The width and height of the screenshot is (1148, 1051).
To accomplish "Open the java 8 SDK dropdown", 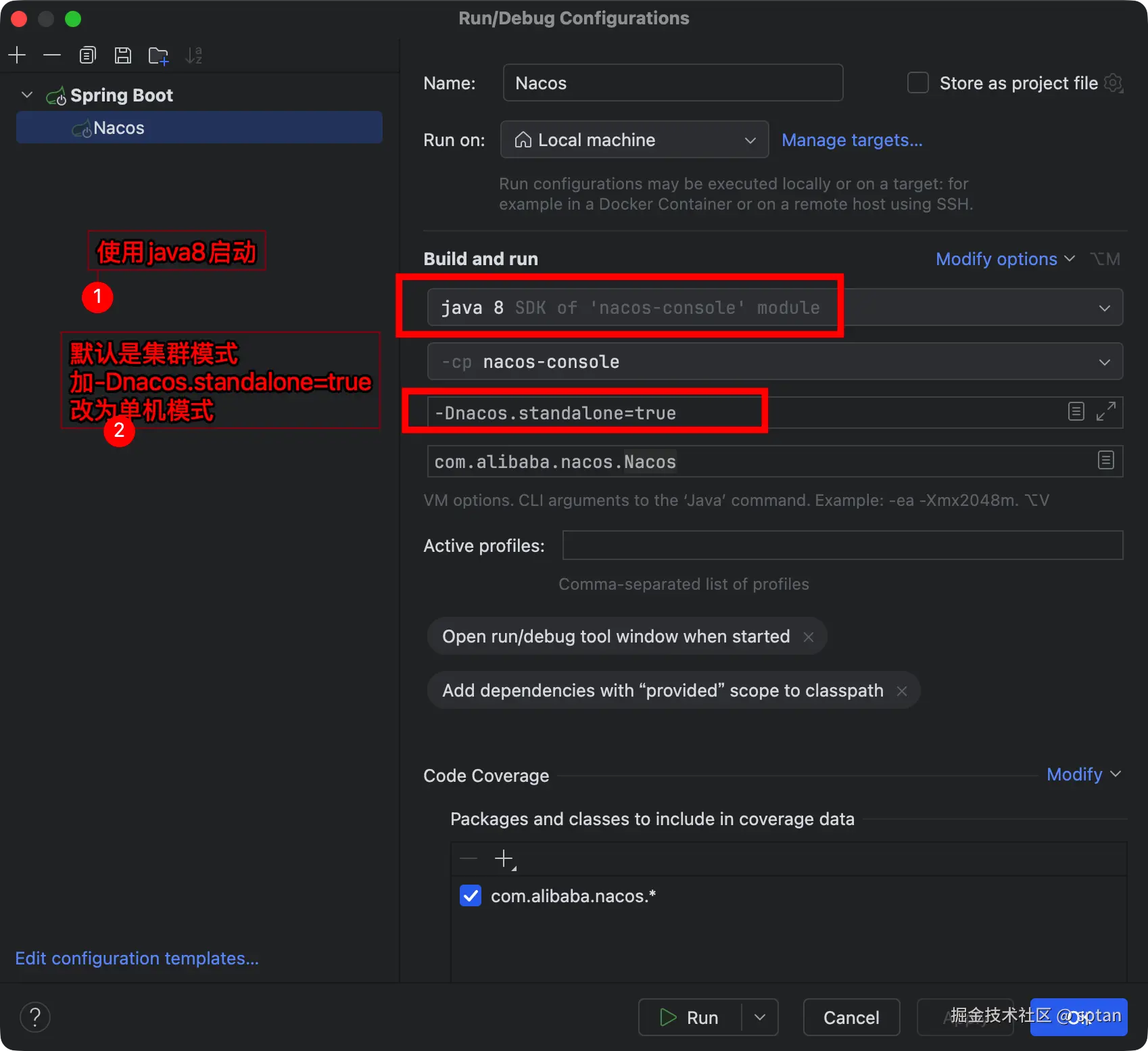I will [x=775, y=308].
